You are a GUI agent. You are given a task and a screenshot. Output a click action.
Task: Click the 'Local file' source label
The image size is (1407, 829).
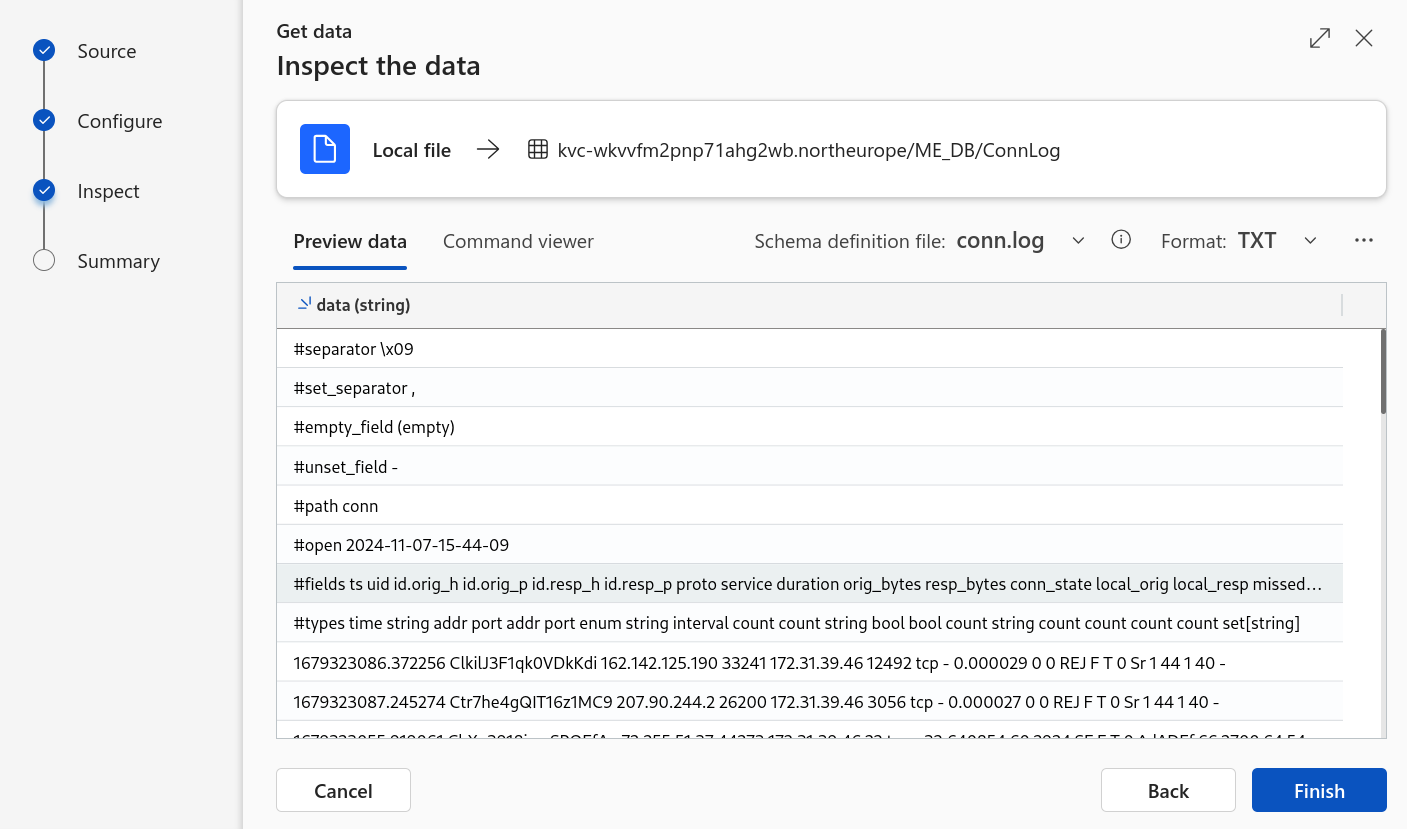point(412,151)
